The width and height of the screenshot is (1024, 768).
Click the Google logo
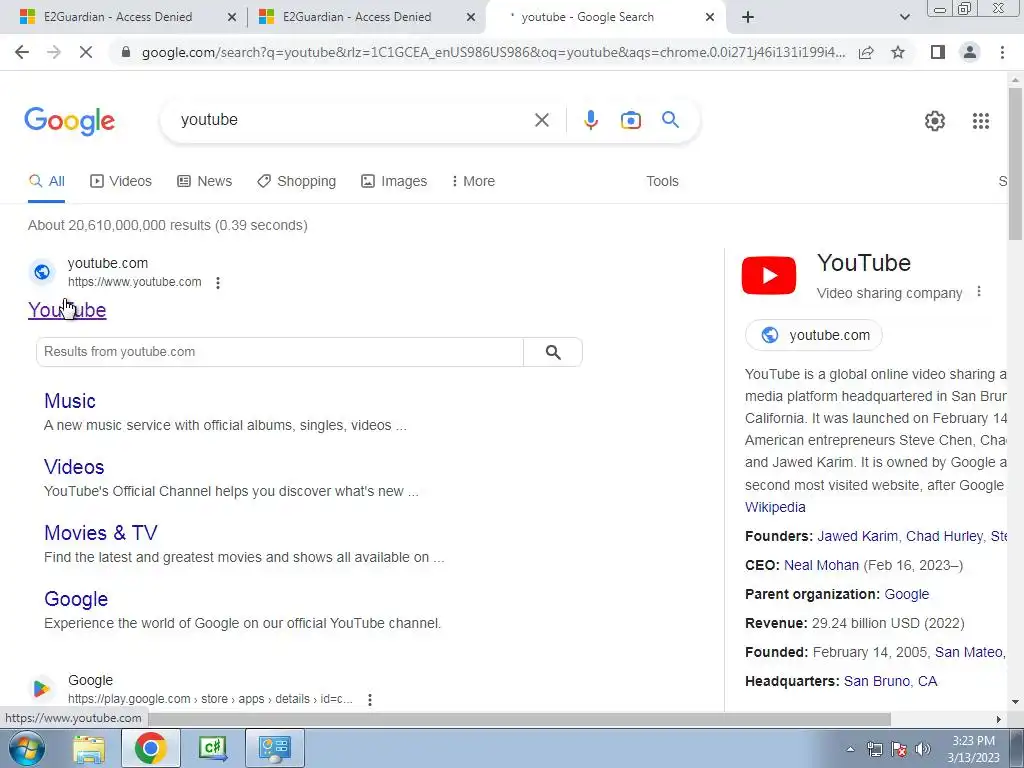[69, 121]
